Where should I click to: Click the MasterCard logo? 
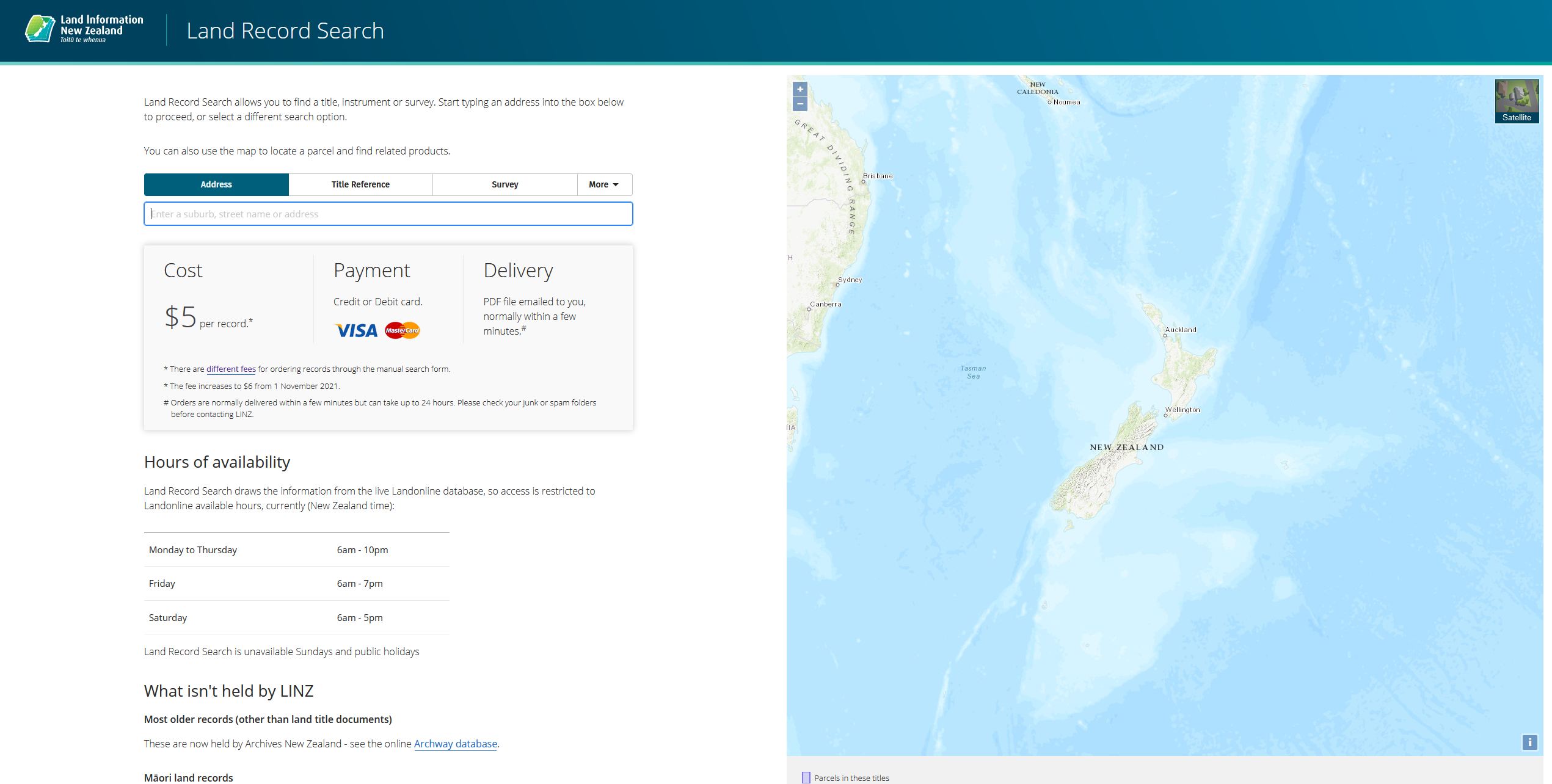click(403, 330)
